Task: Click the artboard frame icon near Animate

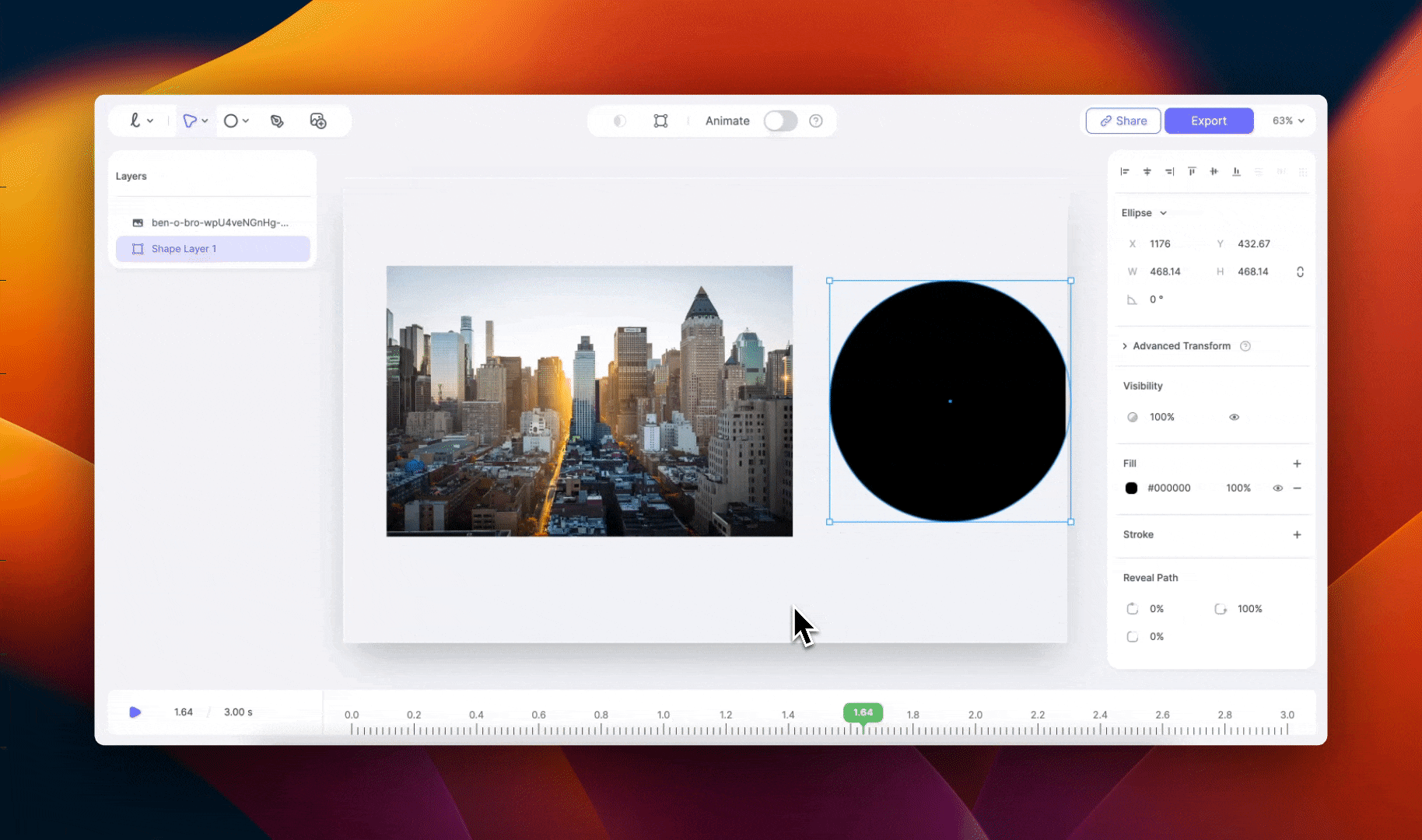Action: 660,121
